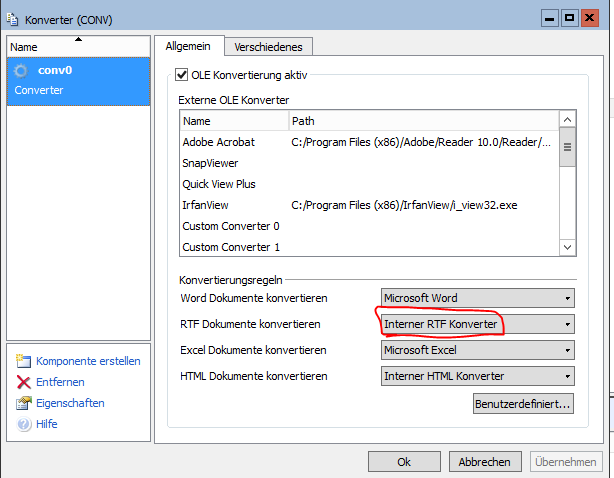The width and height of the screenshot is (614, 478).
Task: Expand HTML Dokumente konvertieren dropdown
Action: pyautogui.click(x=479, y=376)
